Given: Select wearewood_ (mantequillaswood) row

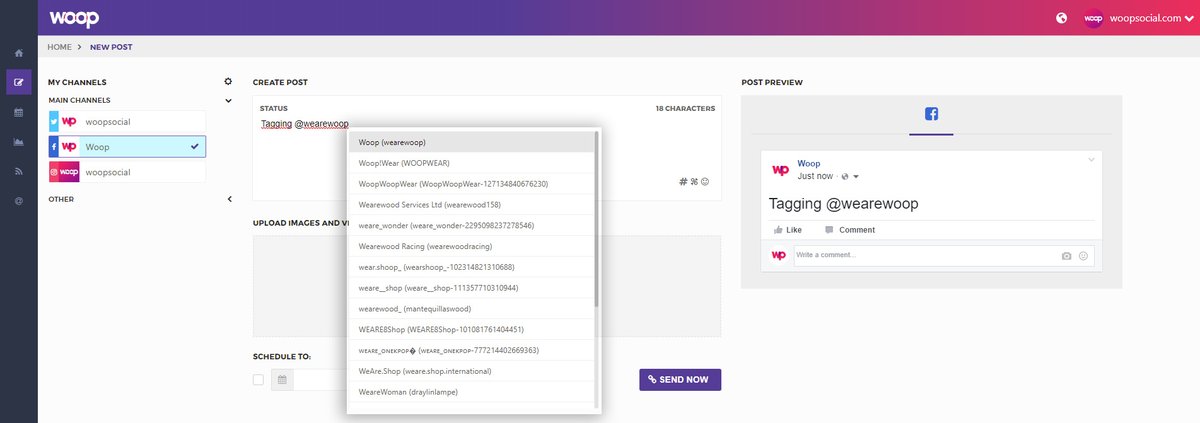Looking at the screenshot, I should 471,309.
